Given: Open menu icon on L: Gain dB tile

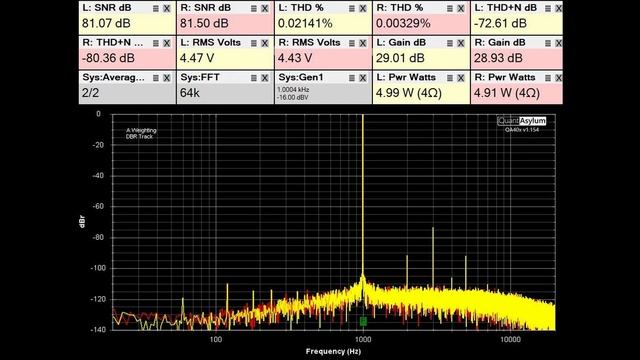Looking at the screenshot, I should (449, 43).
